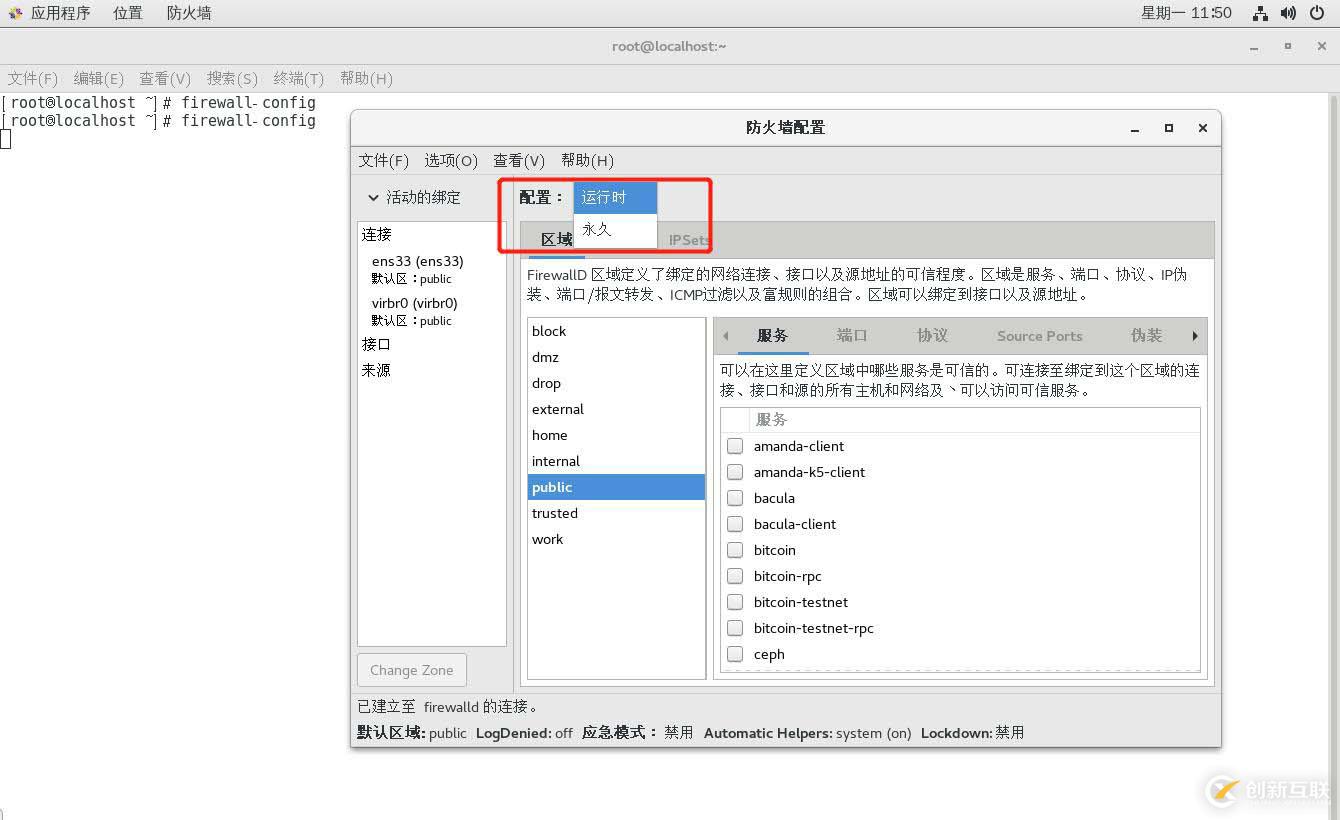Select the block zone

click(x=616, y=331)
